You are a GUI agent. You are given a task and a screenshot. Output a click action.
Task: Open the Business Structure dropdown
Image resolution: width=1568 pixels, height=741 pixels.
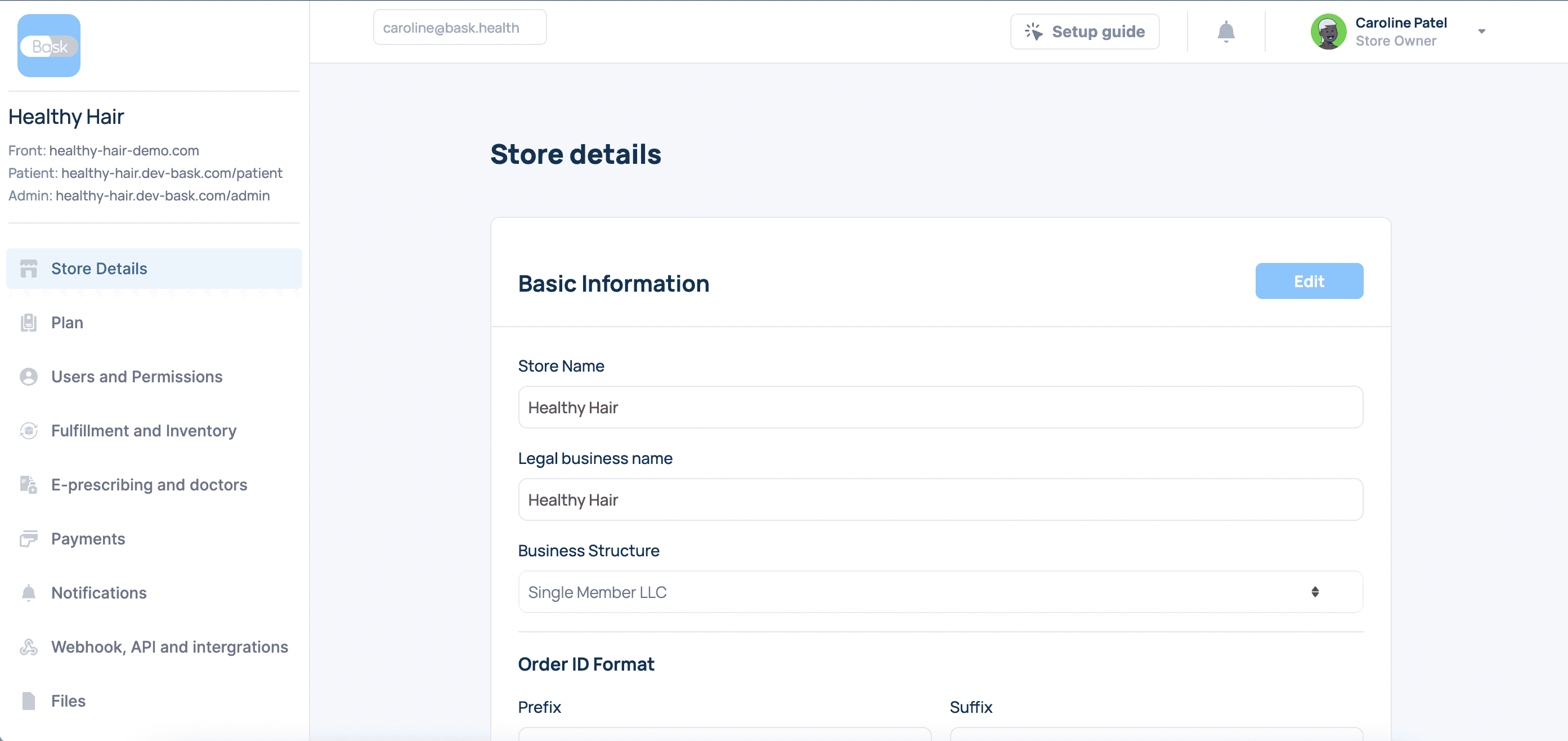(913, 592)
